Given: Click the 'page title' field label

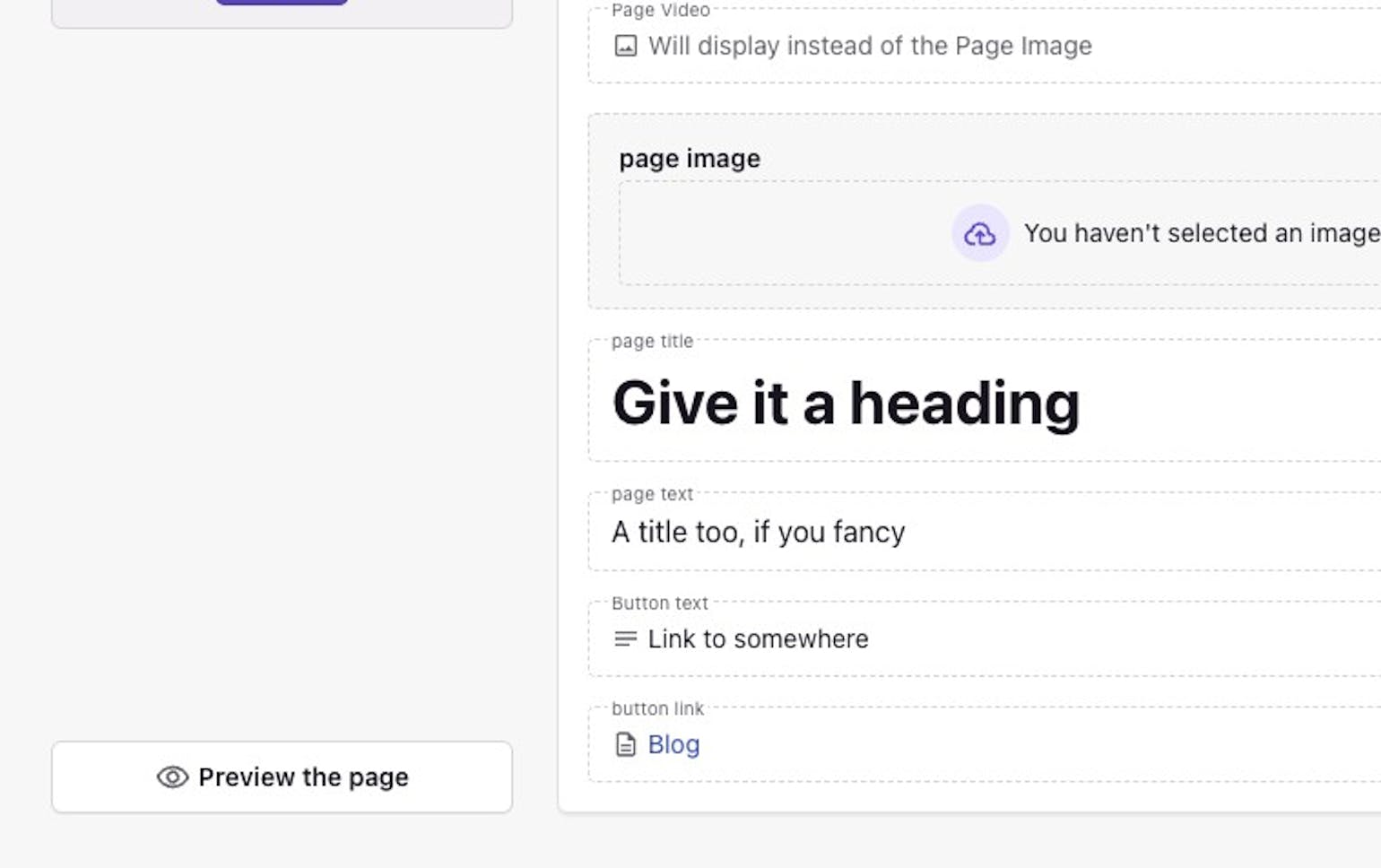Looking at the screenshot, I should [x=652, y=342].
